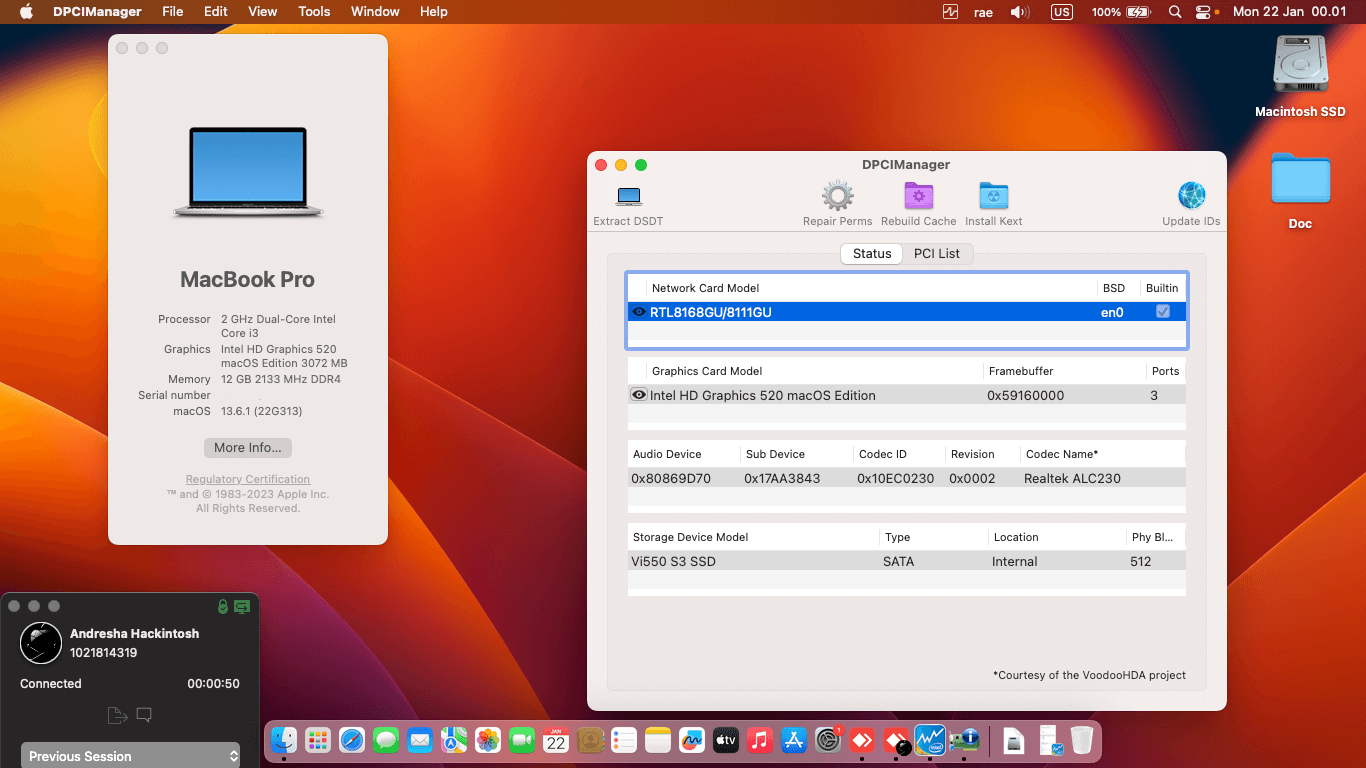Click the Rebuild Cache toolbar icon
The width and height of the screenshot is (1366, 768).
pos(918,196)
